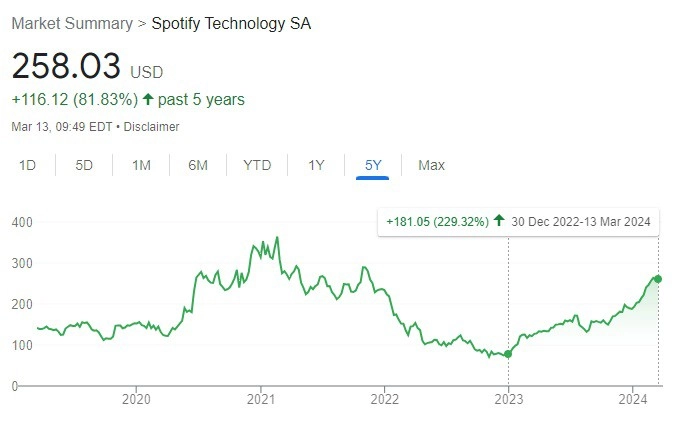690x422 pixels.
Task: Click the chart end point dot in March 2024
Action: coord(657,278)
